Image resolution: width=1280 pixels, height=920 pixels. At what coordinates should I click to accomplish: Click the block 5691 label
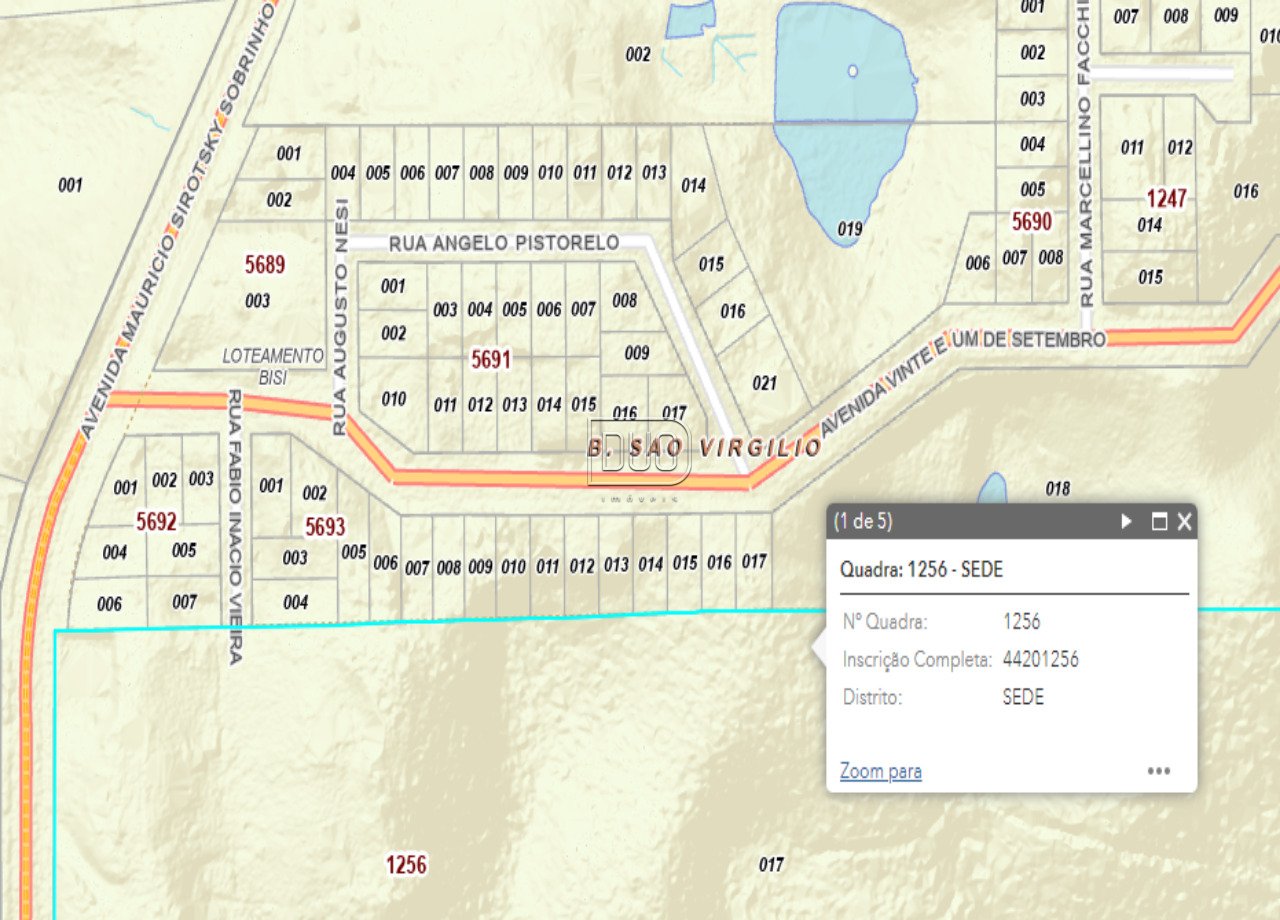(491, 360)
